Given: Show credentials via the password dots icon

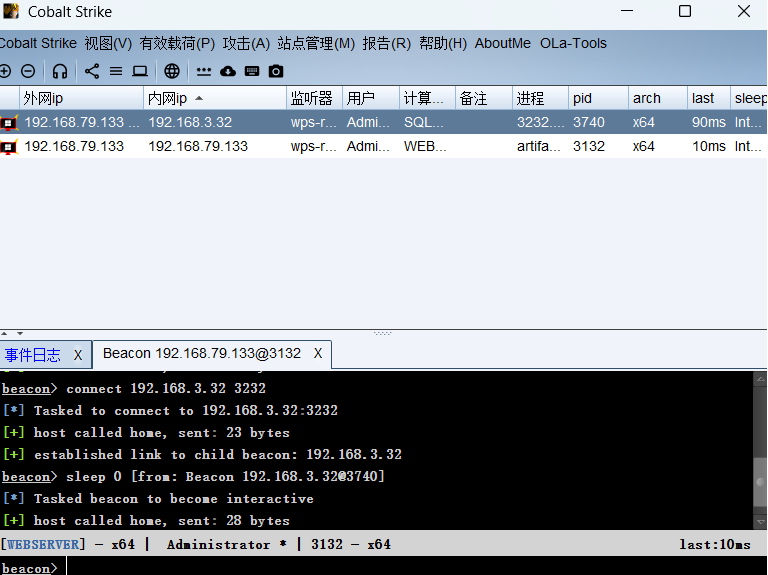Looking at the screenshot, I should click(204, 72).
